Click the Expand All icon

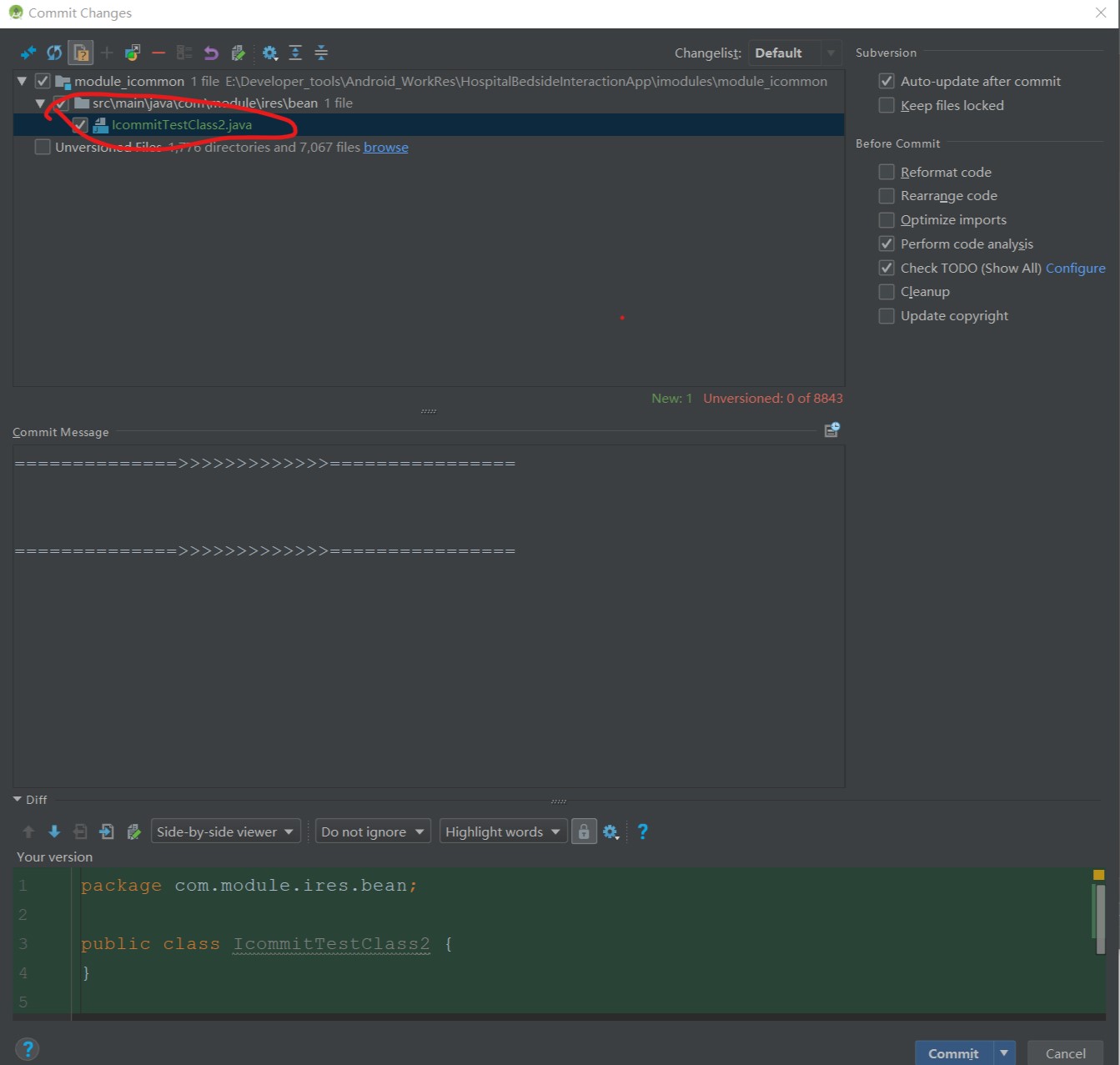tap(295, 53)
